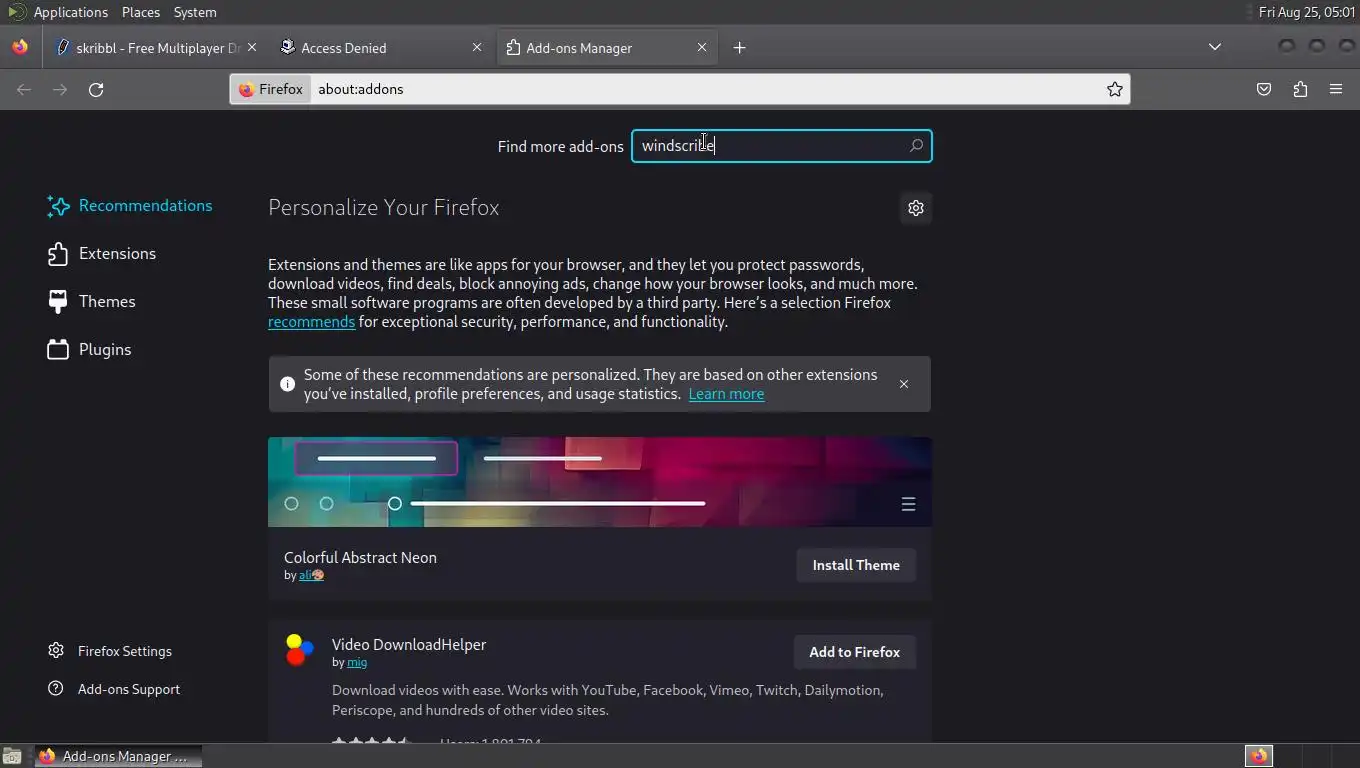1360x768 pixels.
Task: Open Firefox Settings from the sidebar
Action: click(x=110, y=651)
